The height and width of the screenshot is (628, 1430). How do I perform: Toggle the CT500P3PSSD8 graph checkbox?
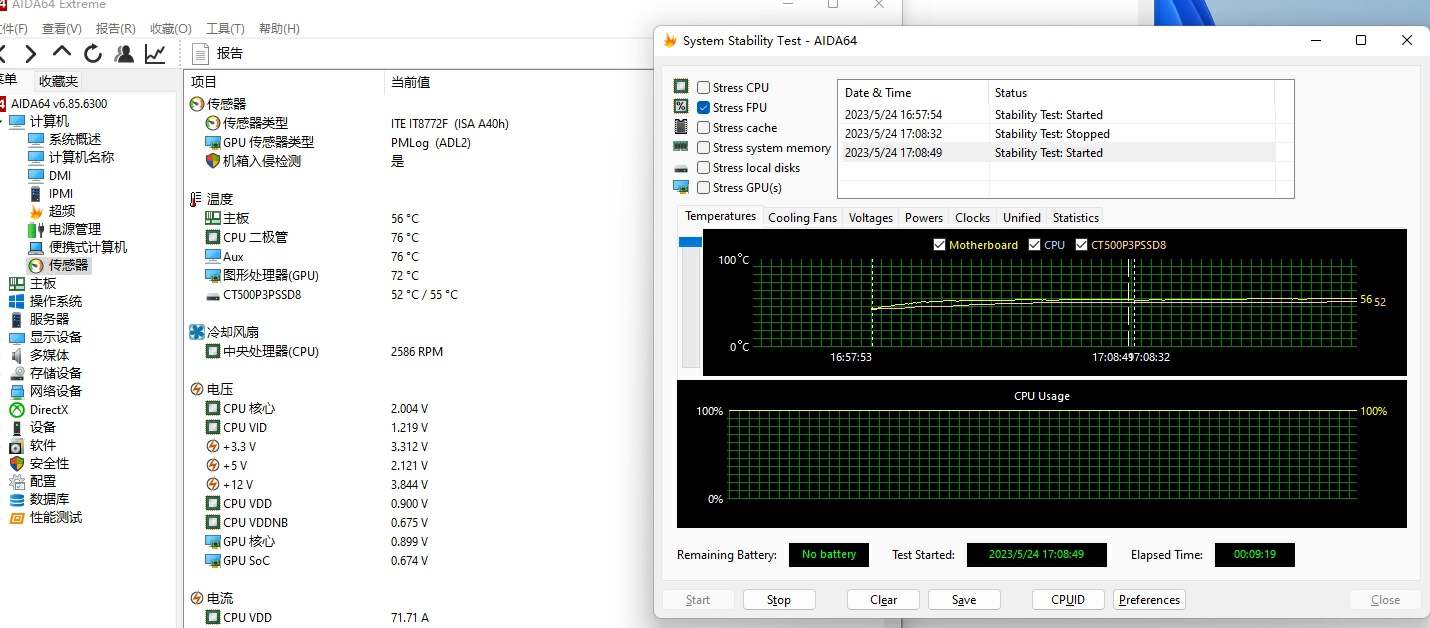1081,245
